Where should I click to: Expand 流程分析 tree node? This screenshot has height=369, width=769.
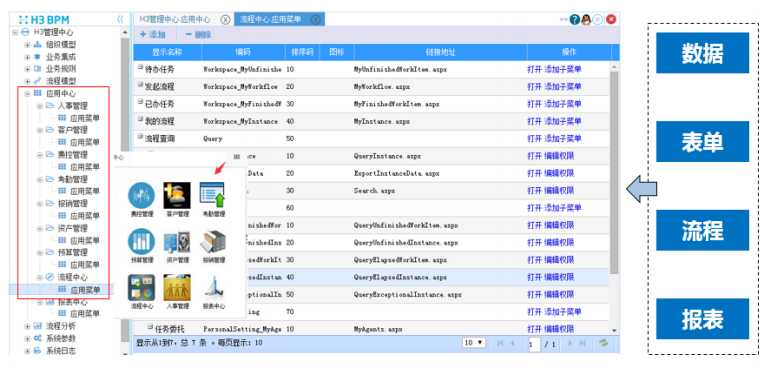(x=28, y=326)
